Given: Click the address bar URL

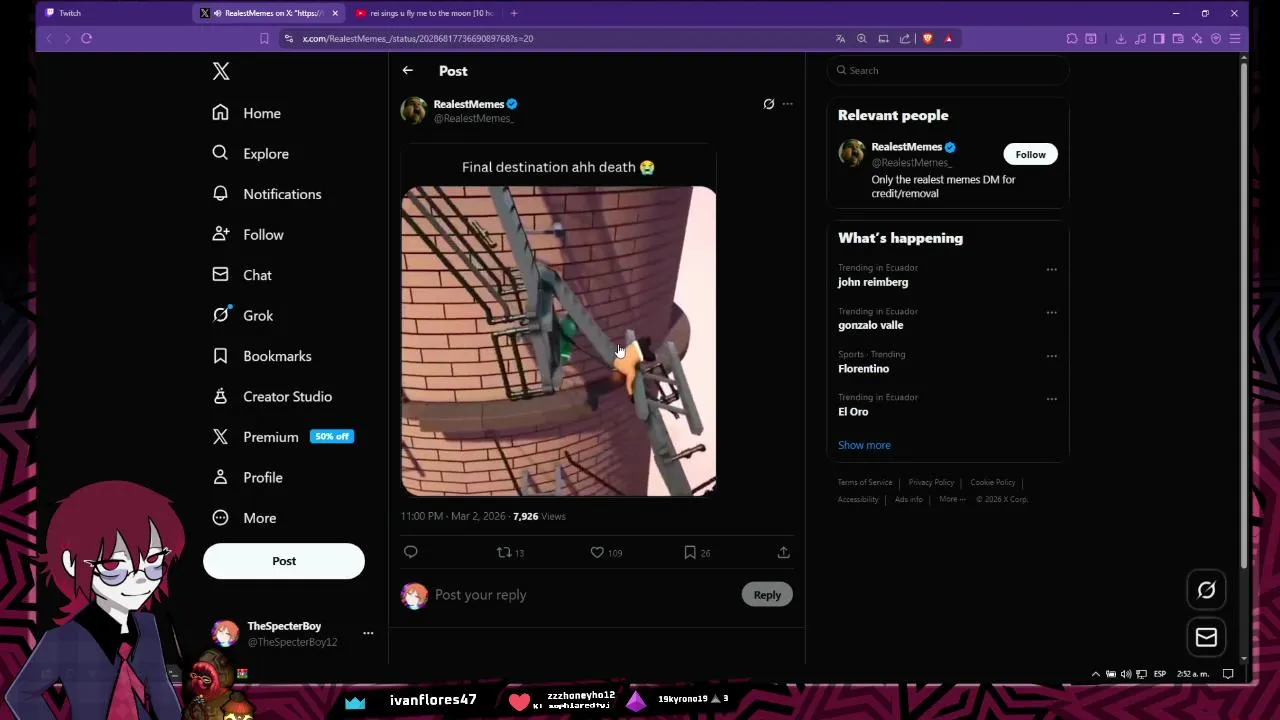Looking at the screenshot, I should click(x=418, y=38).
